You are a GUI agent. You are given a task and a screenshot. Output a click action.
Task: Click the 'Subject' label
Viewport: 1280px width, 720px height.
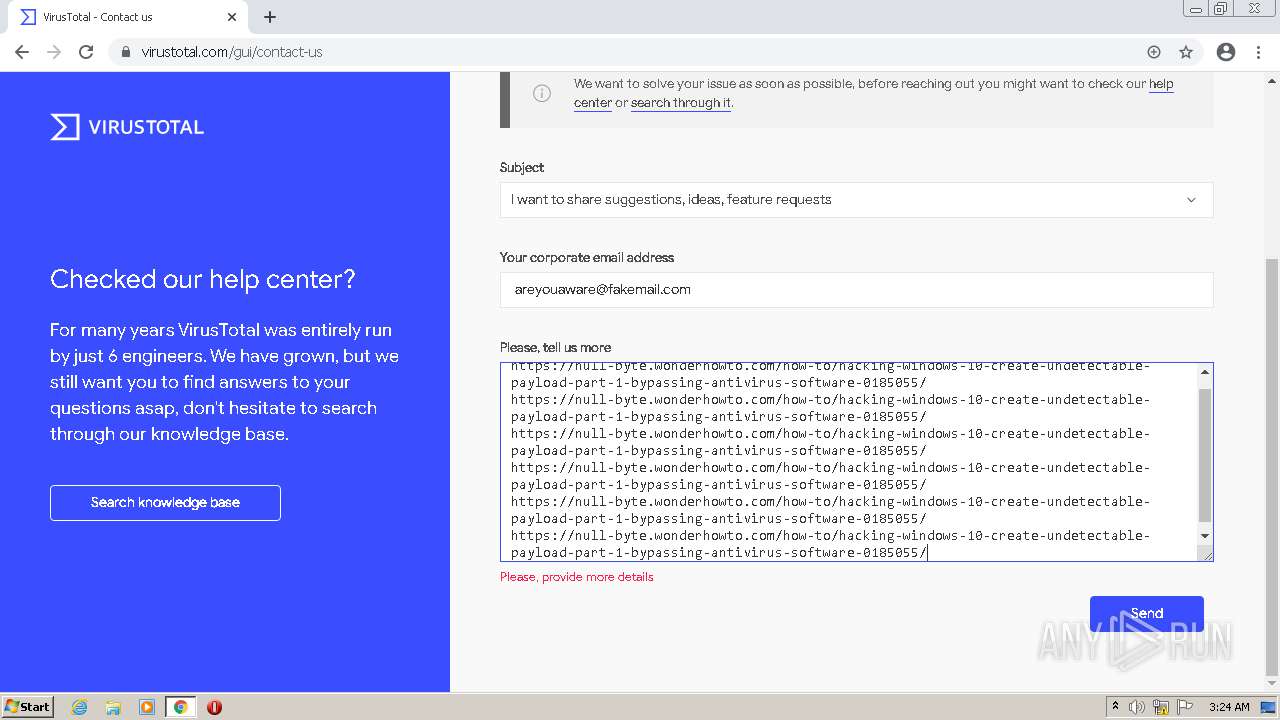coord(522,168)
